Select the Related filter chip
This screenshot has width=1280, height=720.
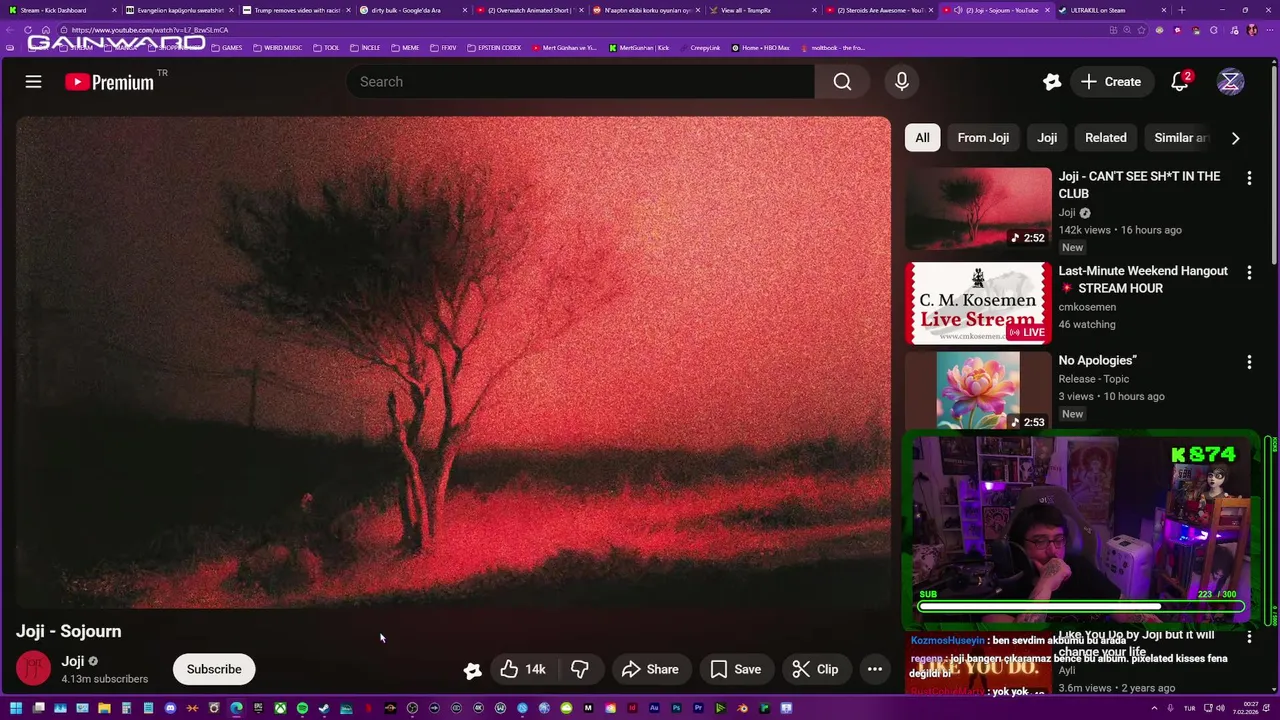click(x=1106, y=138)
